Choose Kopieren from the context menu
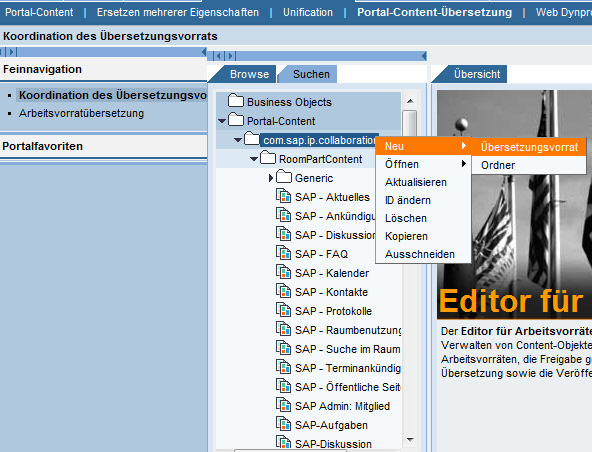This screenshot has height=452, width=592. [406, 236]
